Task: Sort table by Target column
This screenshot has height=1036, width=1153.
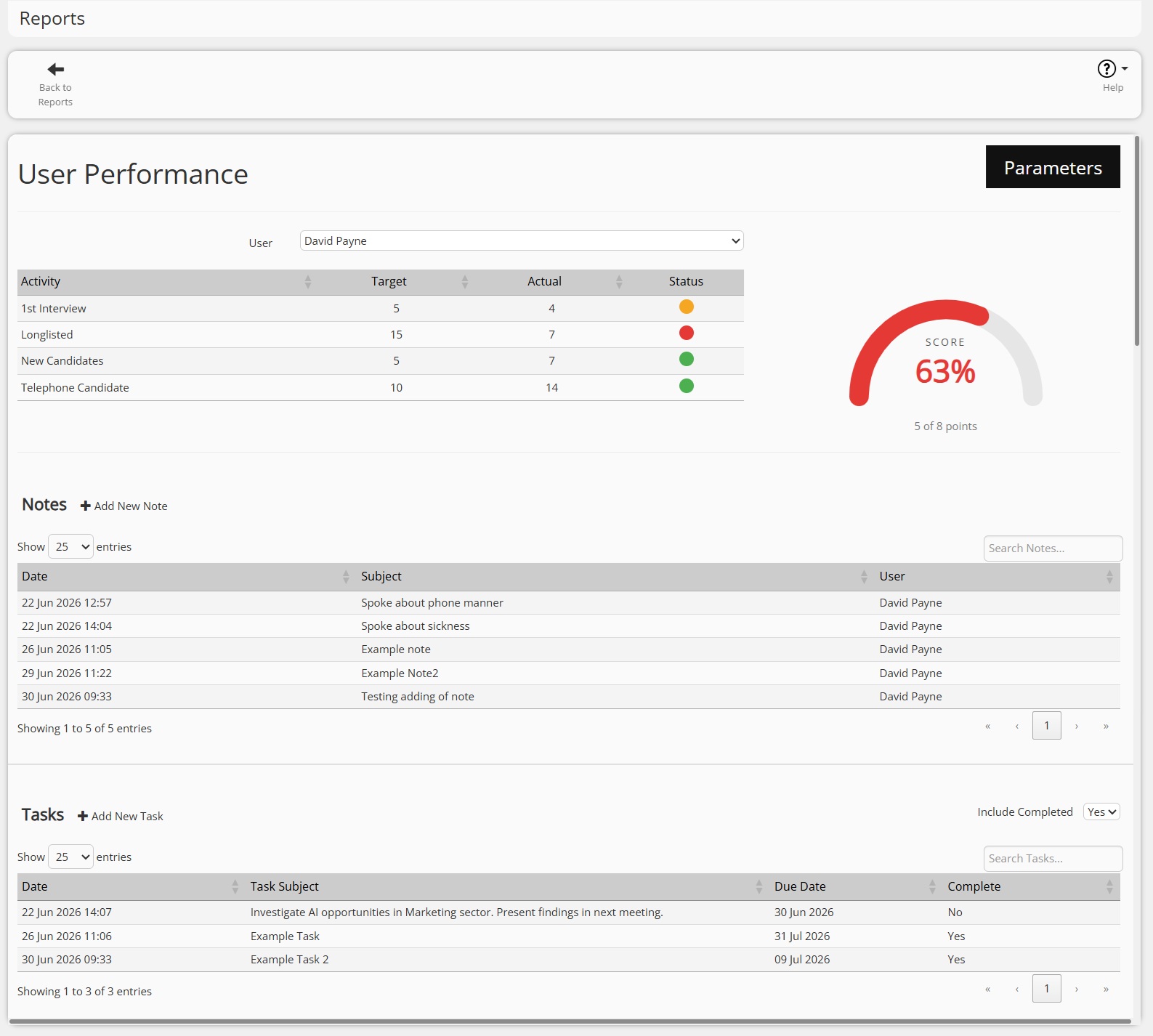Action: click(x=395, y=282)
